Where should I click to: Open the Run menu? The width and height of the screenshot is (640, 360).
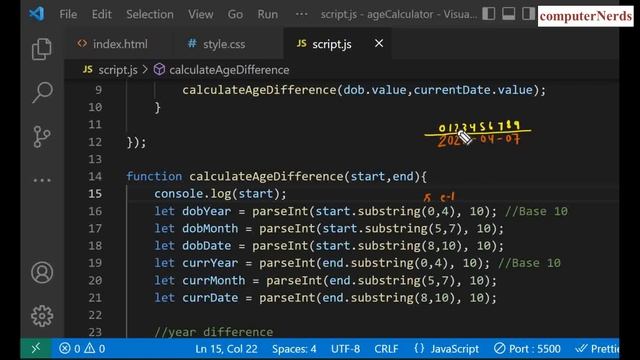pos(267,14)
